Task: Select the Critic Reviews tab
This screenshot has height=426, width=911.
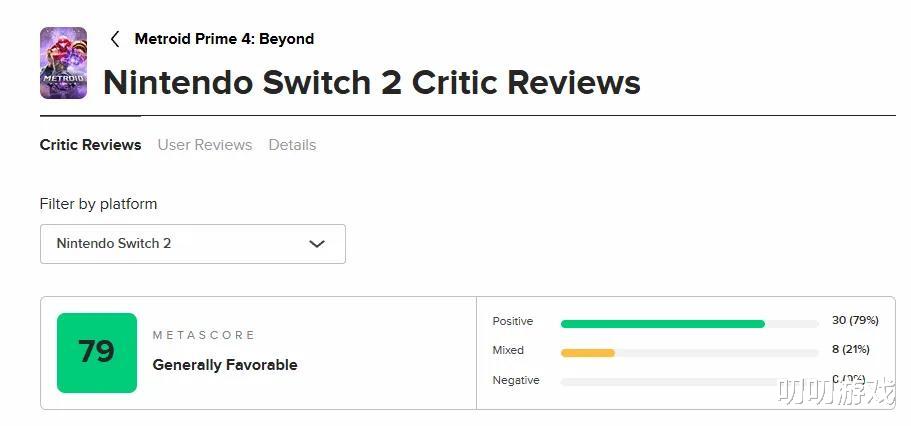Action: [90, 145]
